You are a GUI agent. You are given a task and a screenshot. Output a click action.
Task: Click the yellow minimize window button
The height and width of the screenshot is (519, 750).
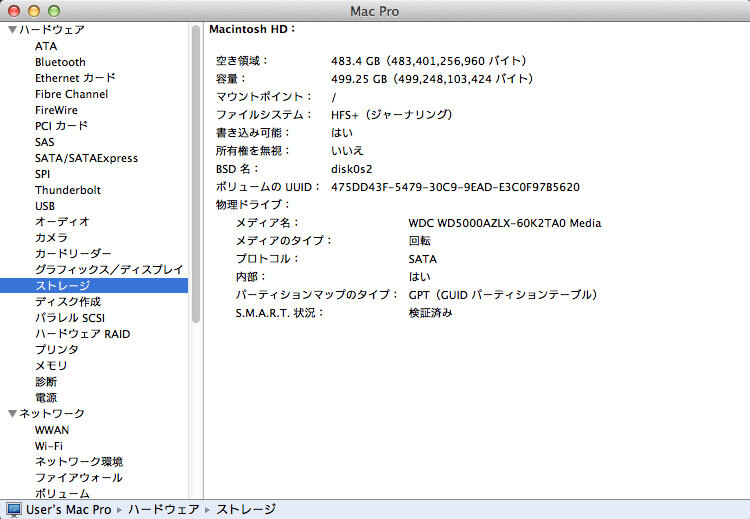pos(34,11)
